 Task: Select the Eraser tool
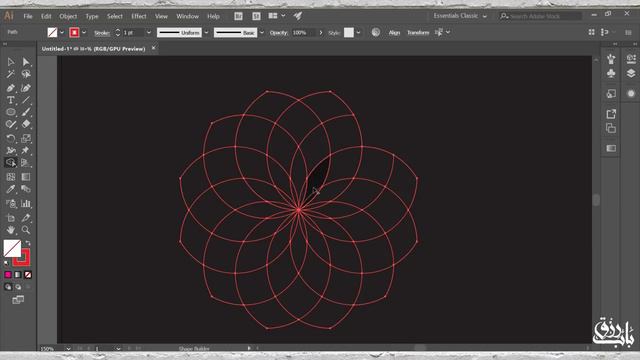26,124
